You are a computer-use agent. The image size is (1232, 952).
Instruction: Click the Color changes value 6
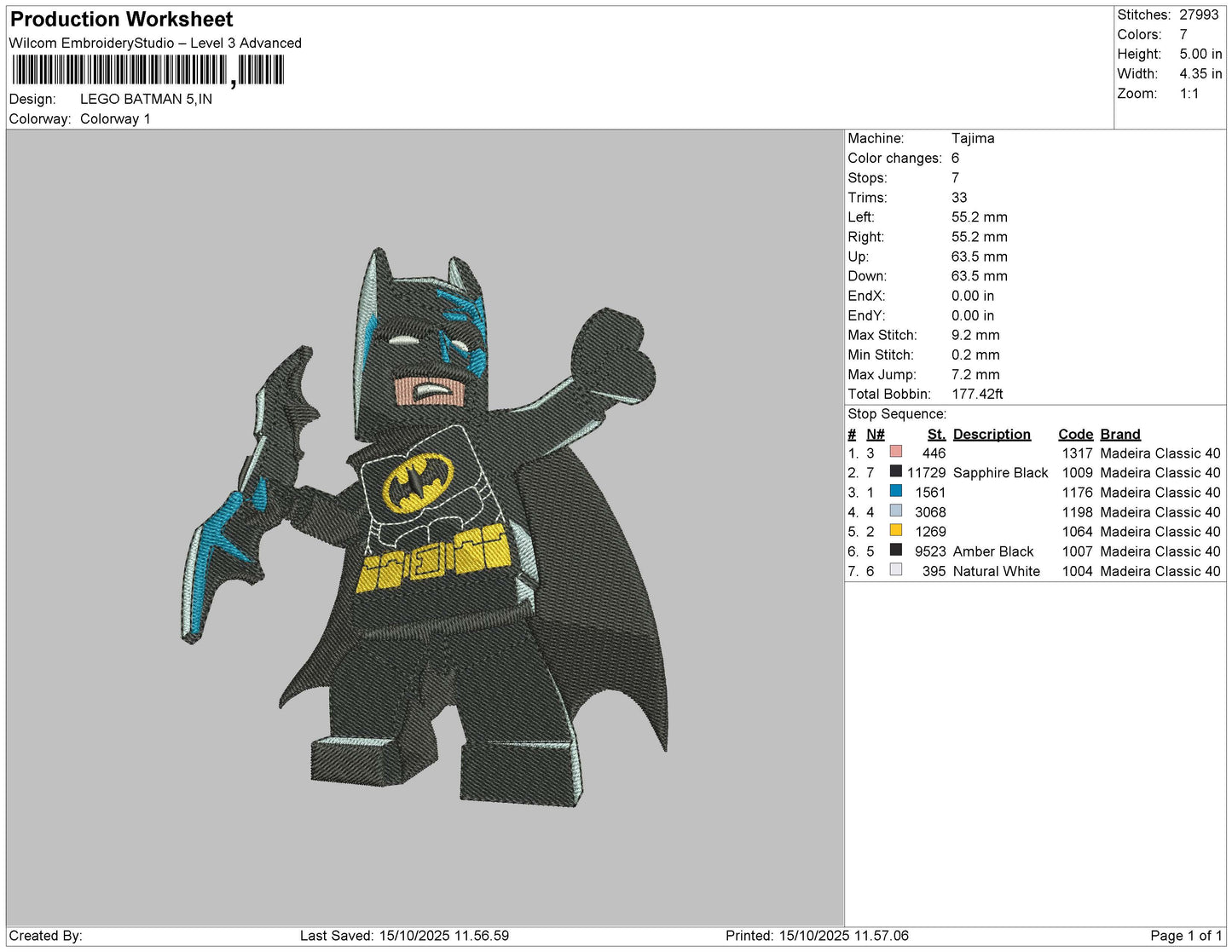(955, 158)
